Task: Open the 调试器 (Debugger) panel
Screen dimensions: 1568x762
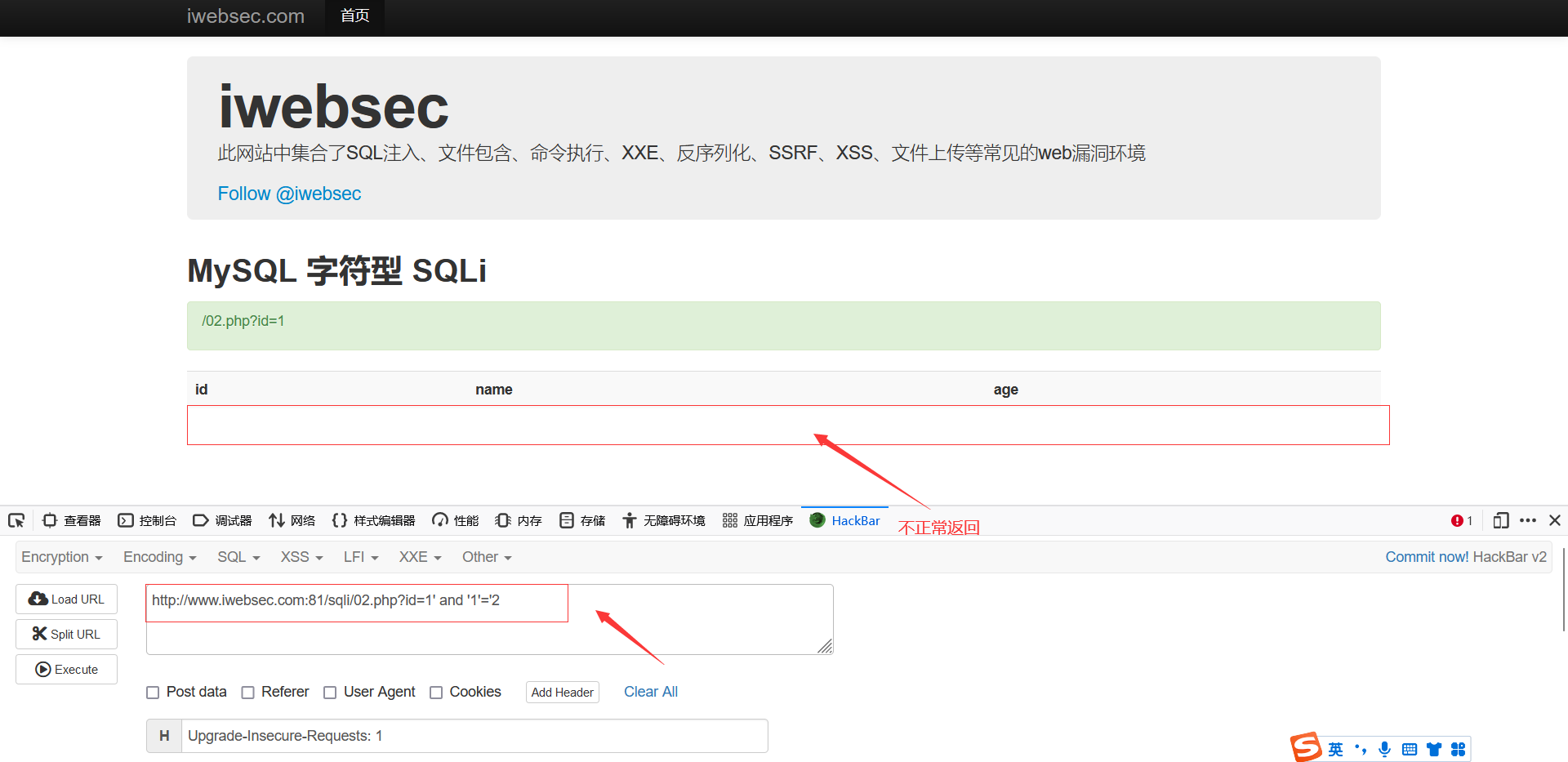Action: [x=222, y=520]
